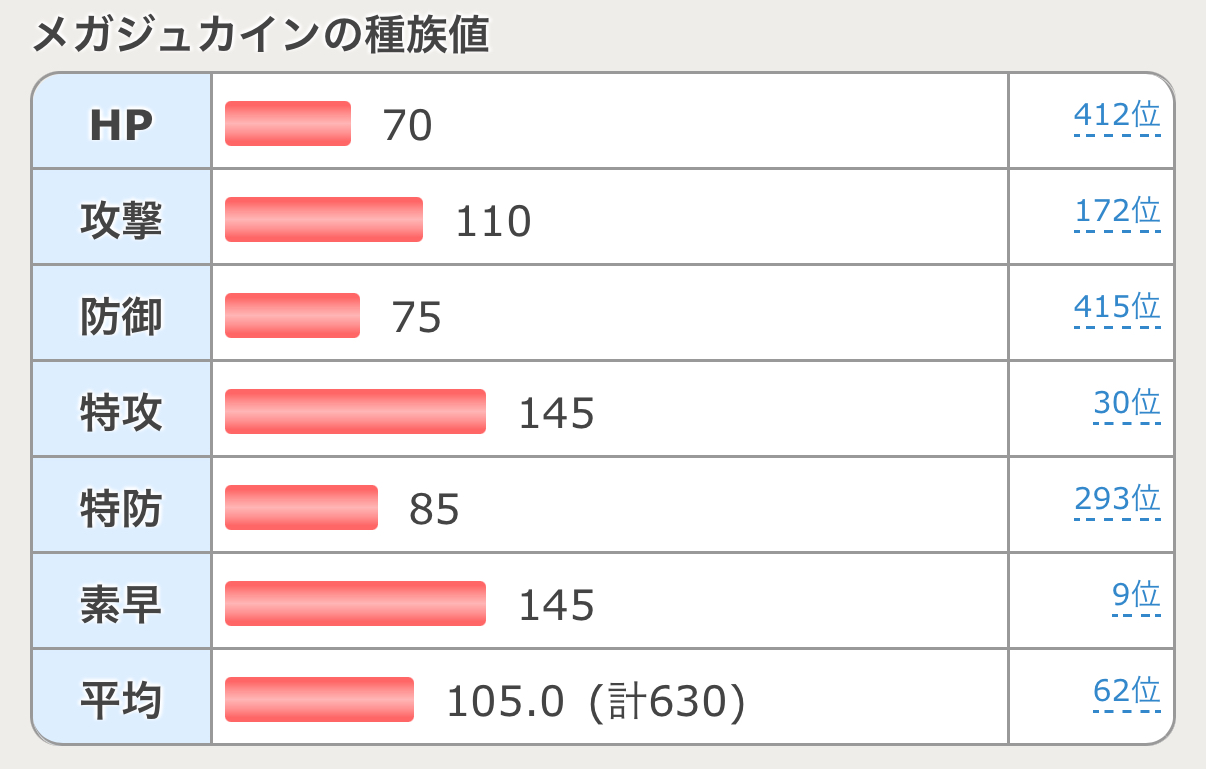Click the 平均 row label
1206x769 pixels.
pyautogui.click(x=121, y=700)
